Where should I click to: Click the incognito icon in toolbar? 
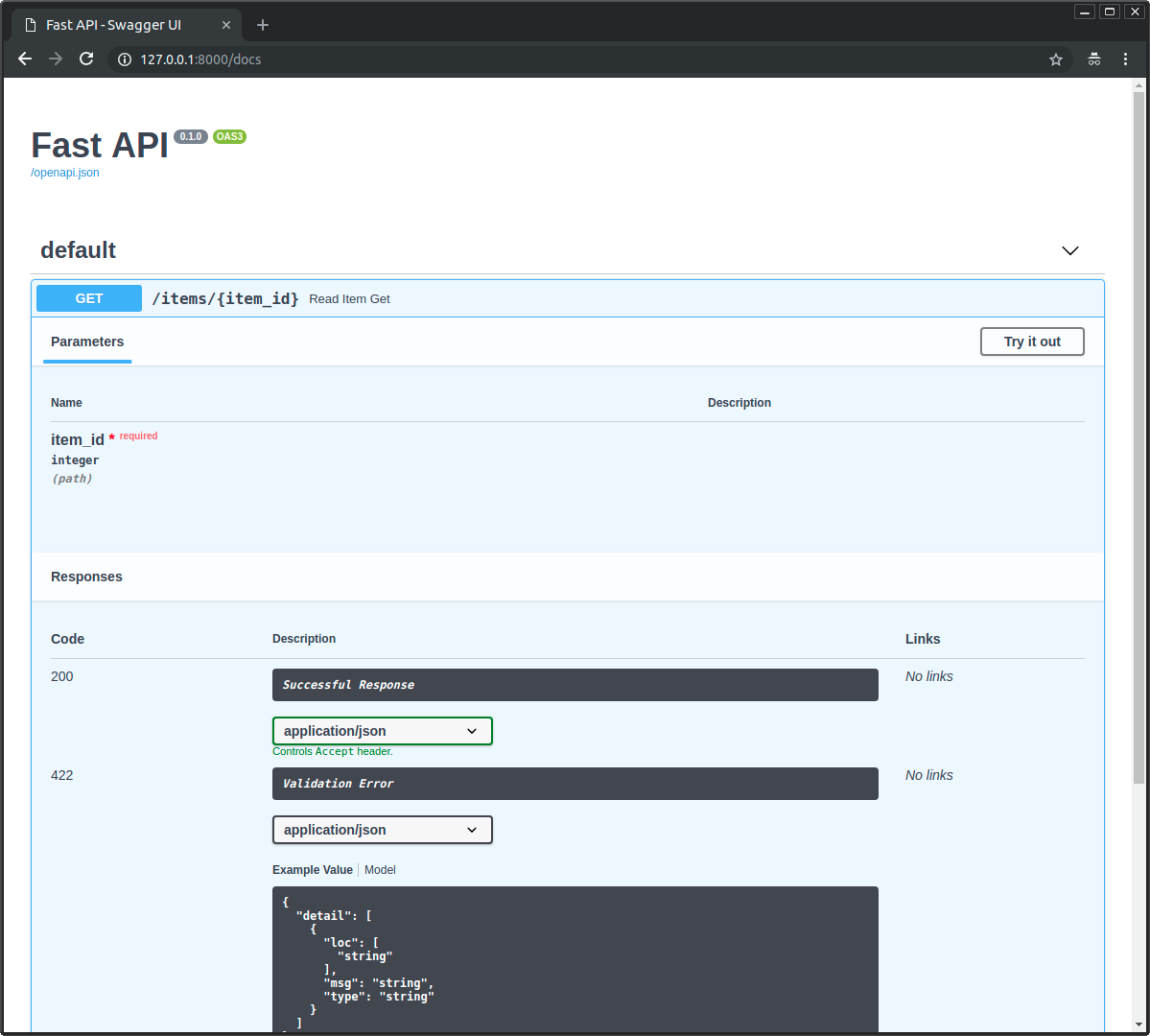[x=1093, y=59]
